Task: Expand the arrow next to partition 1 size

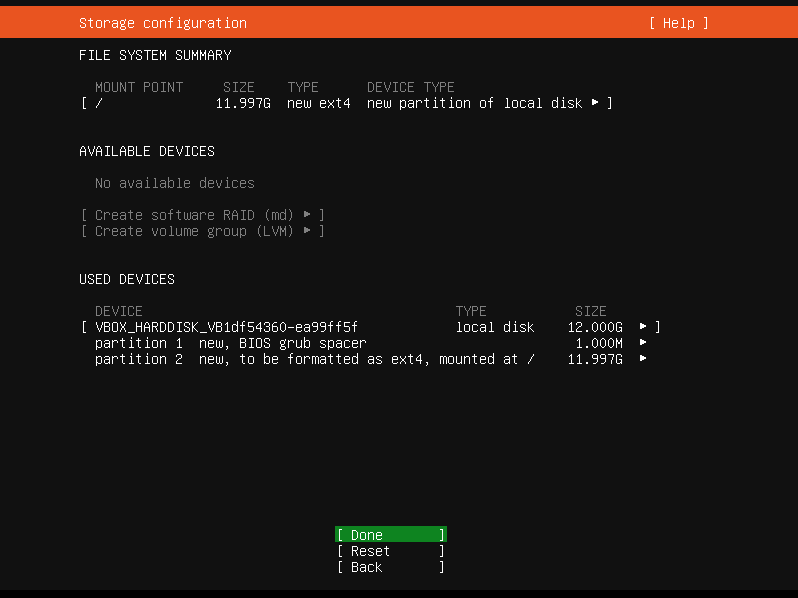Action: click(643, 343)
